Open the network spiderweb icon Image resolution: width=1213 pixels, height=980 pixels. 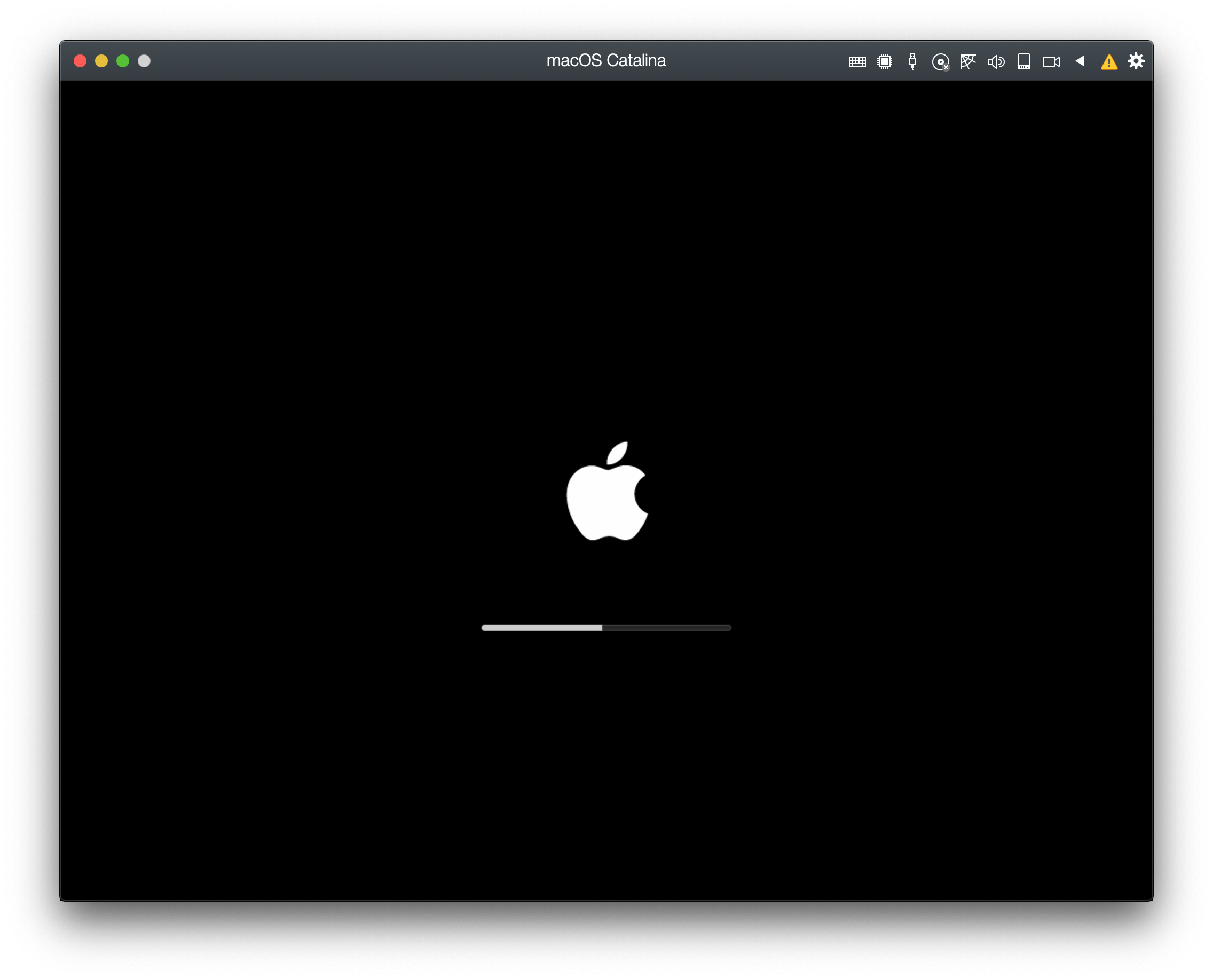tap(967, 61)
